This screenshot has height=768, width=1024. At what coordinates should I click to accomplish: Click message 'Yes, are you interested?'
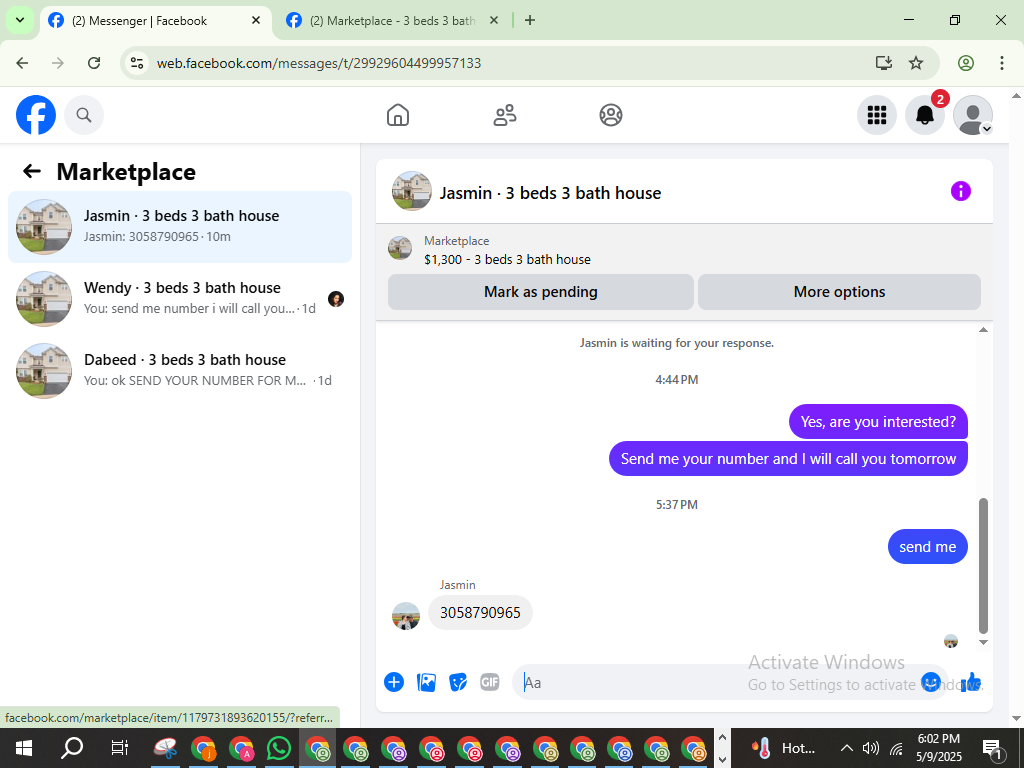point(878,422)
